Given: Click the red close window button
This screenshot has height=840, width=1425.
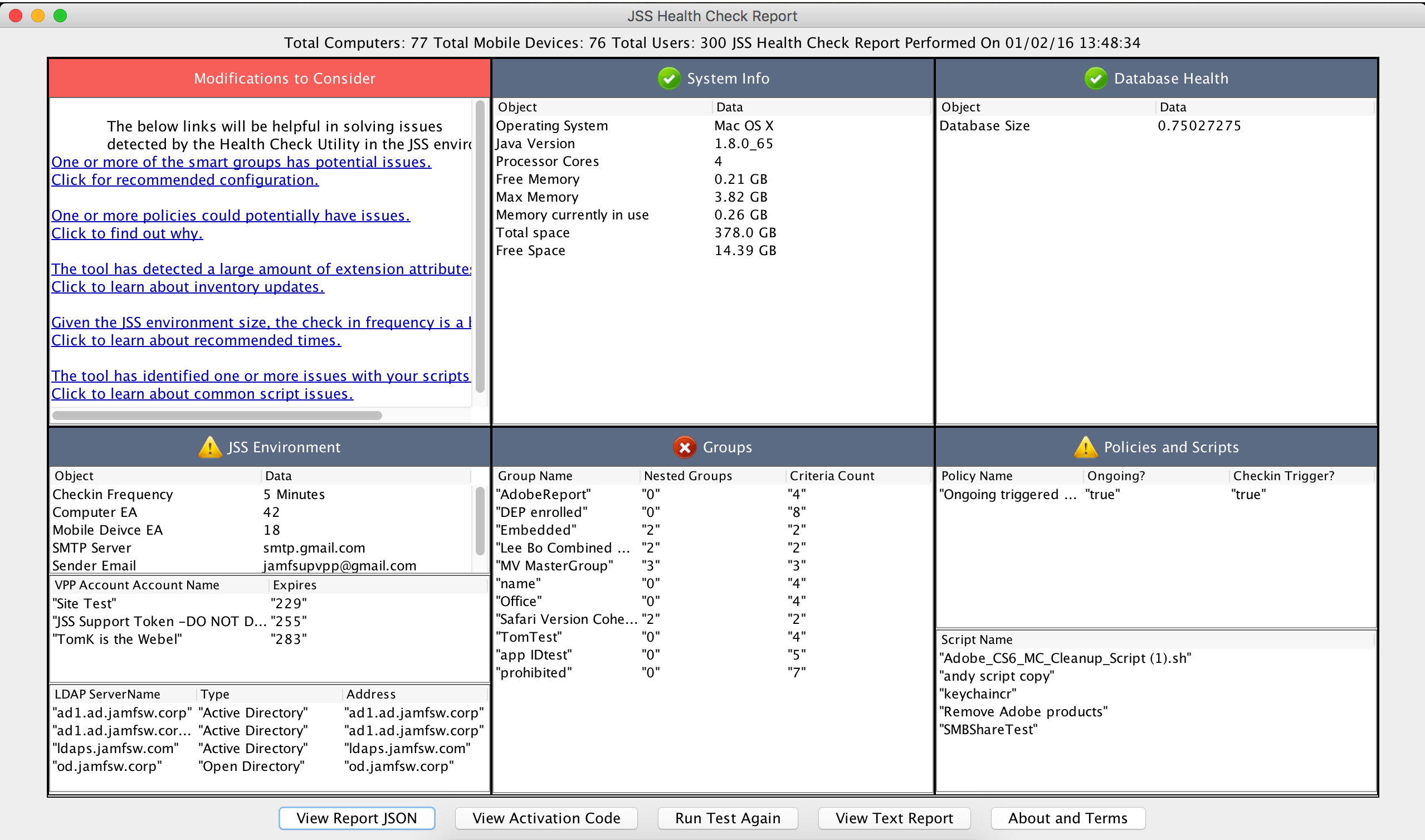Looking at the screenshot, I should point(16,15).
